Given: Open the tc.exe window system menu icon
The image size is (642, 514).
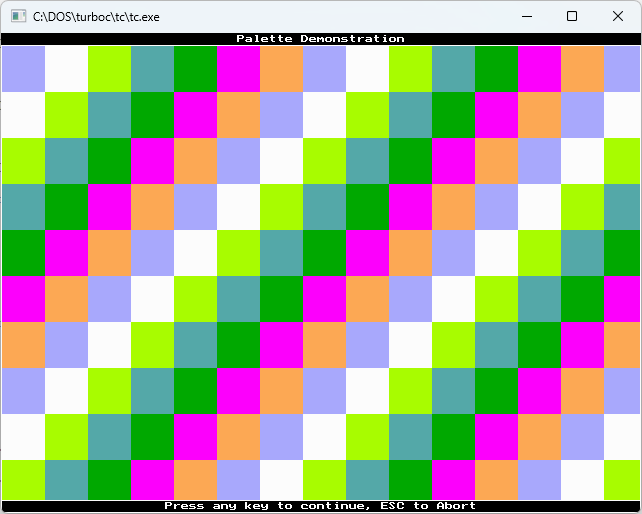Looking at the screenshot, I should [x=18, y=16].
